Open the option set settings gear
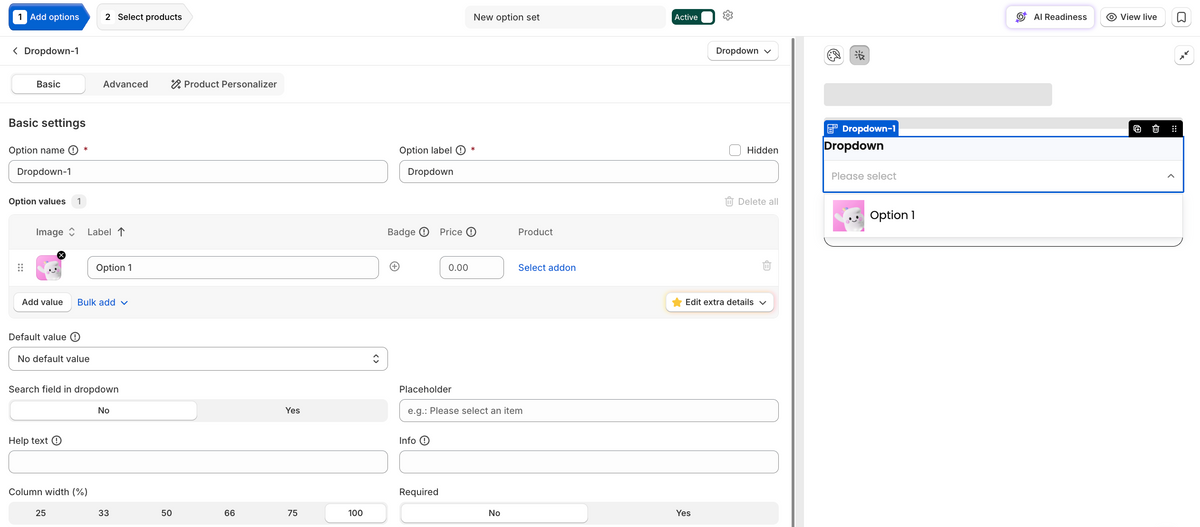The height and width of the screenshot is (527, 1200). click(728, 16)
